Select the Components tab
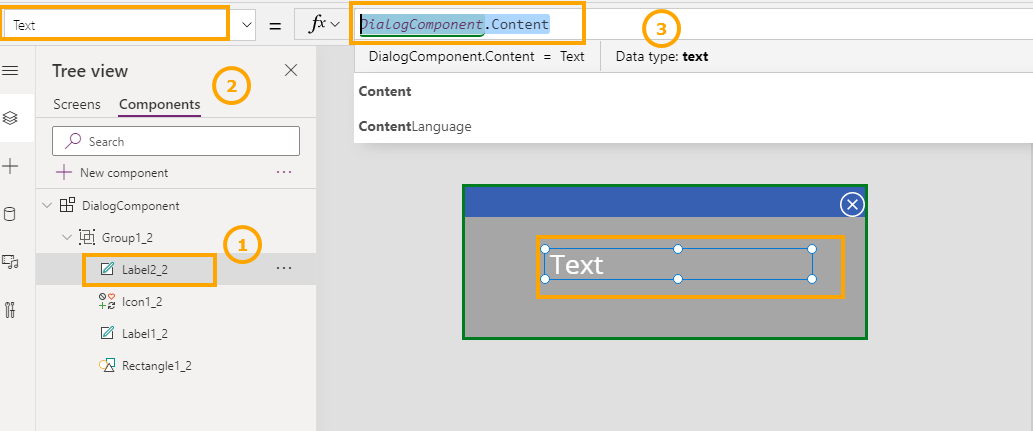Image resolution: width=1033 pixels, height=431 pixels. pyautogui.click(x=159, y=104)
